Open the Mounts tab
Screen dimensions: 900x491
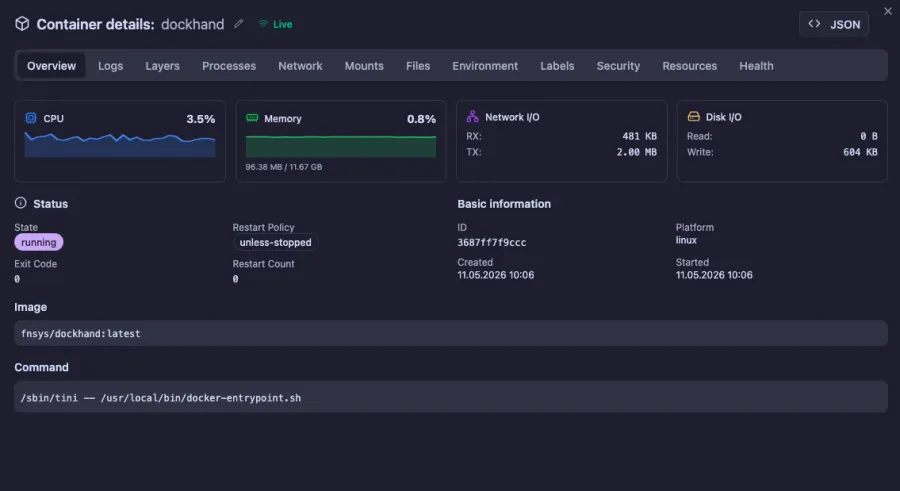pos(364,65)
